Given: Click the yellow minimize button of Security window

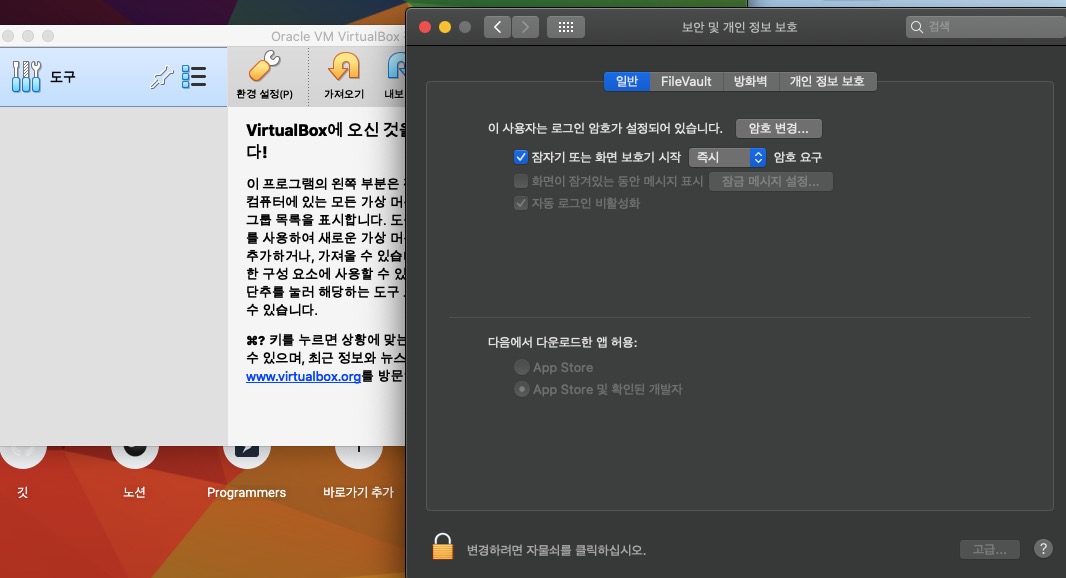Looking at the screenshot, I should [x=445, y=27].
